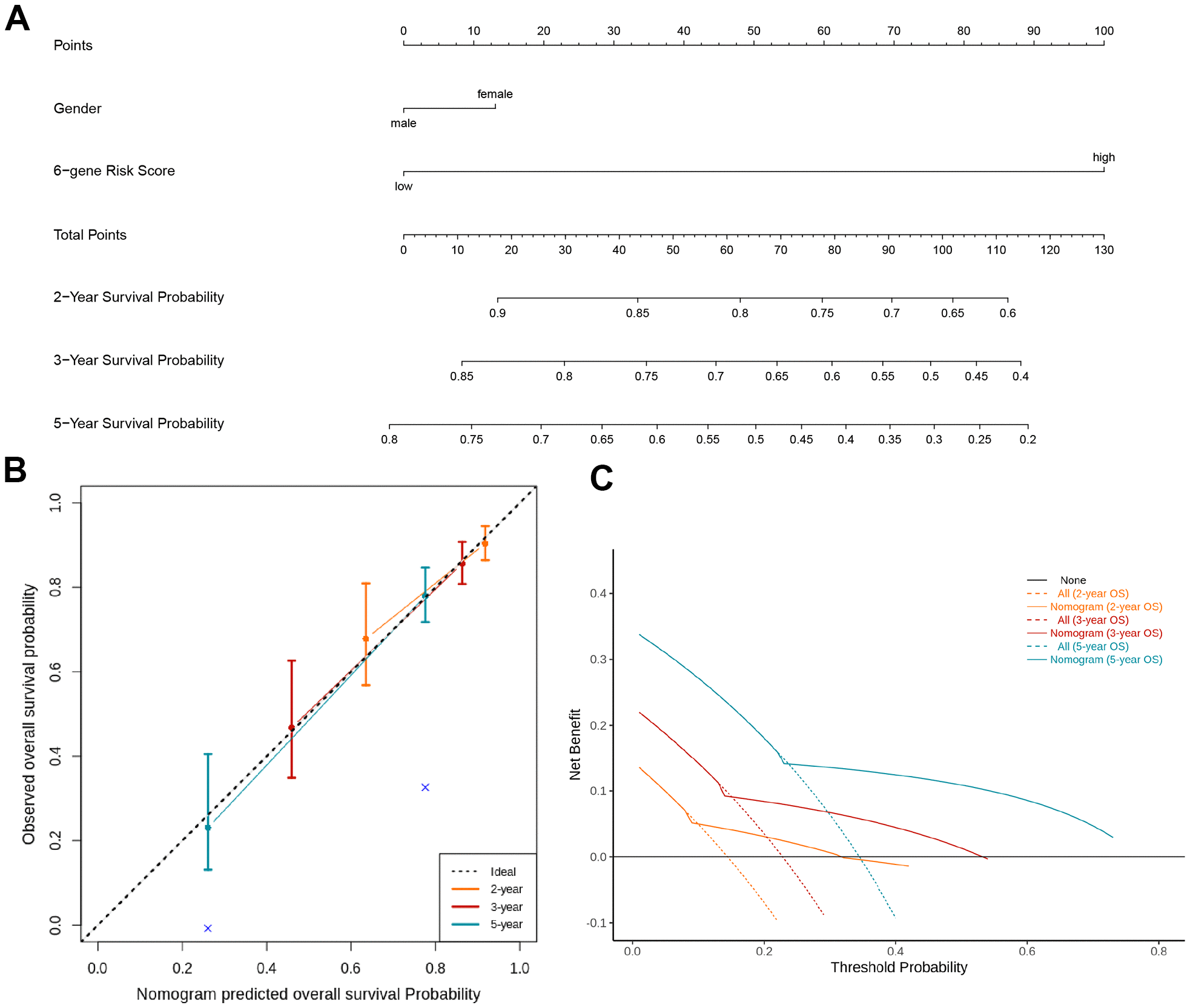Click the panel letter B label
1190x1008 pixels.
(x=15, y=469)
